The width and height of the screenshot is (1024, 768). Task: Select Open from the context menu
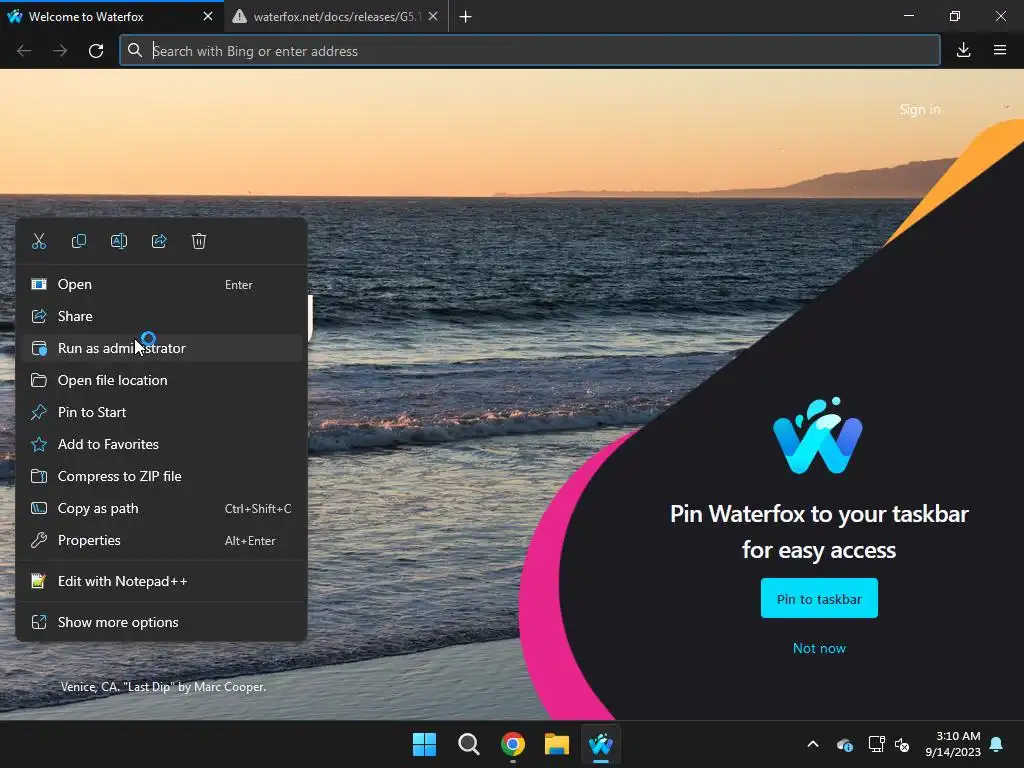[x=161, y=284]
